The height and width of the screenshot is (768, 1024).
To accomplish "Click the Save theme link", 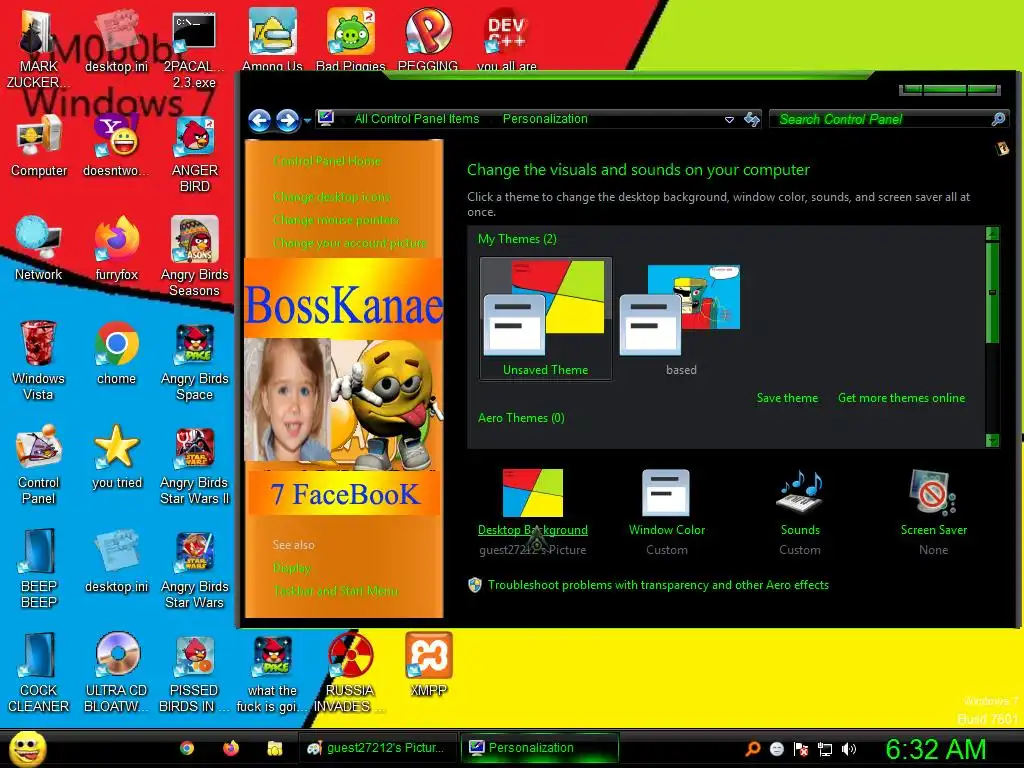I will tap(787, 398).
